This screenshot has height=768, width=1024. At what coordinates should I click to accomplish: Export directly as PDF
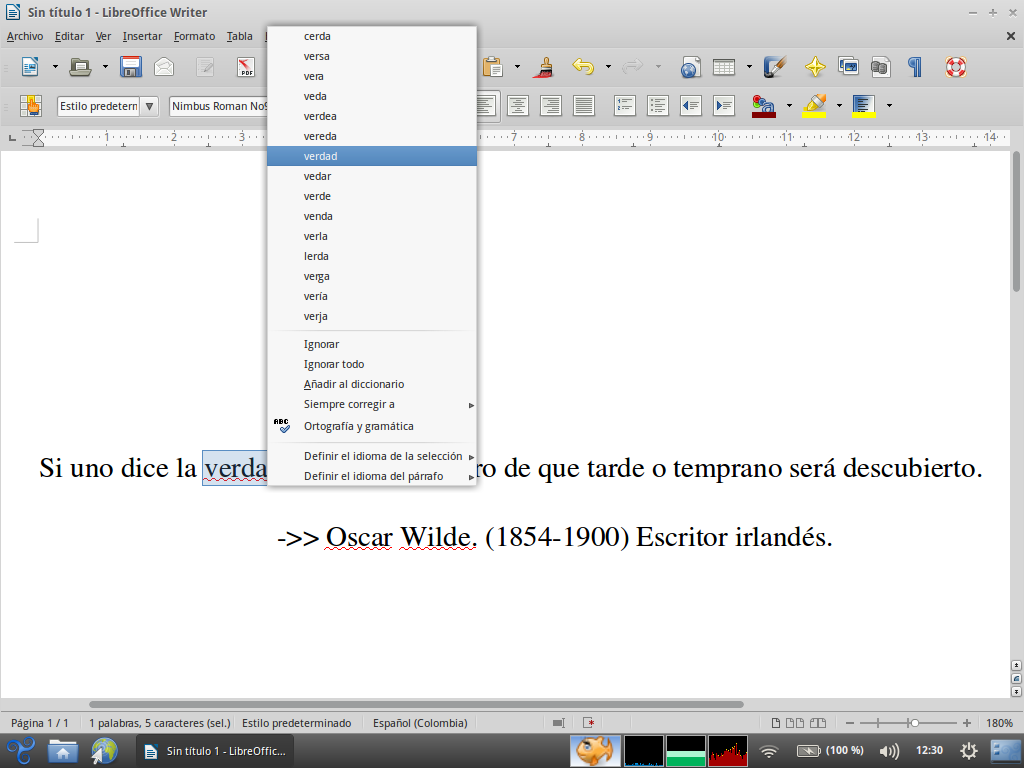[x=246, y=67]
